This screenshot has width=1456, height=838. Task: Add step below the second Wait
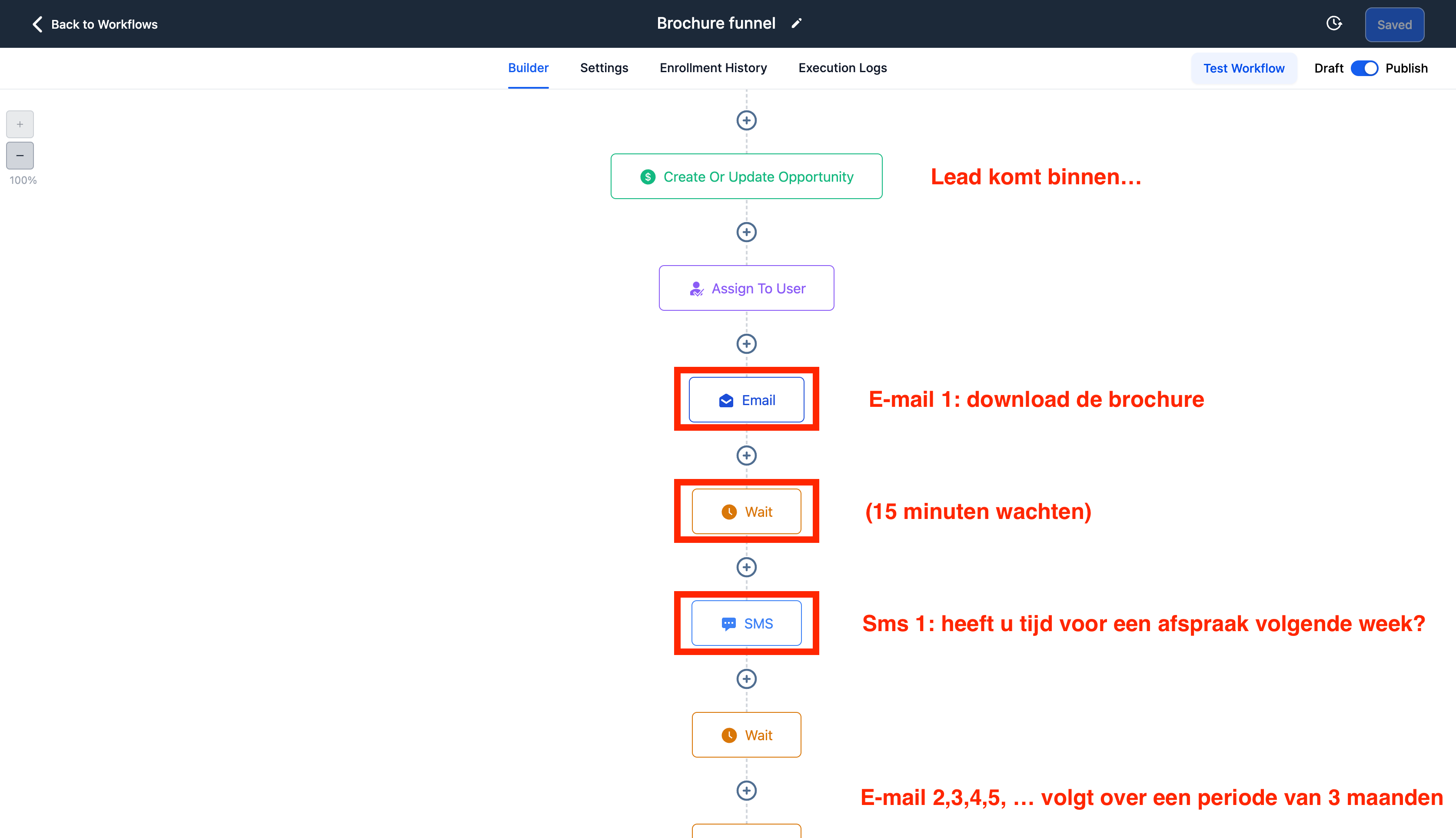(x=746, y=790)
